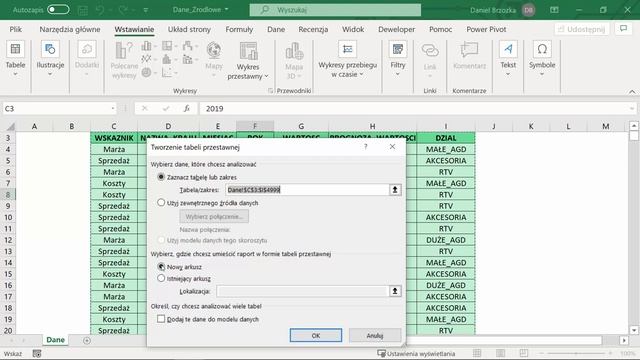Click the help question mark in dialog
The height and width of the screenshot is (360, 640).
coord(365,147)
